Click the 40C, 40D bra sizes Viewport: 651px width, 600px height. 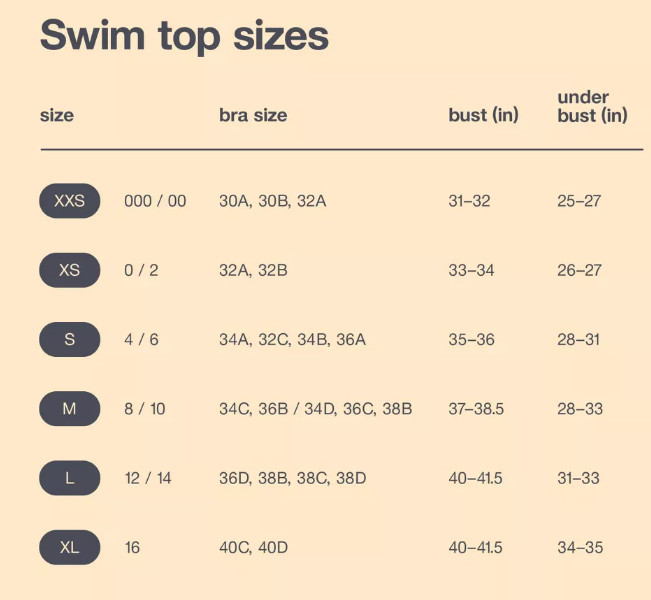pyautogui.click(x=253, y=548)
